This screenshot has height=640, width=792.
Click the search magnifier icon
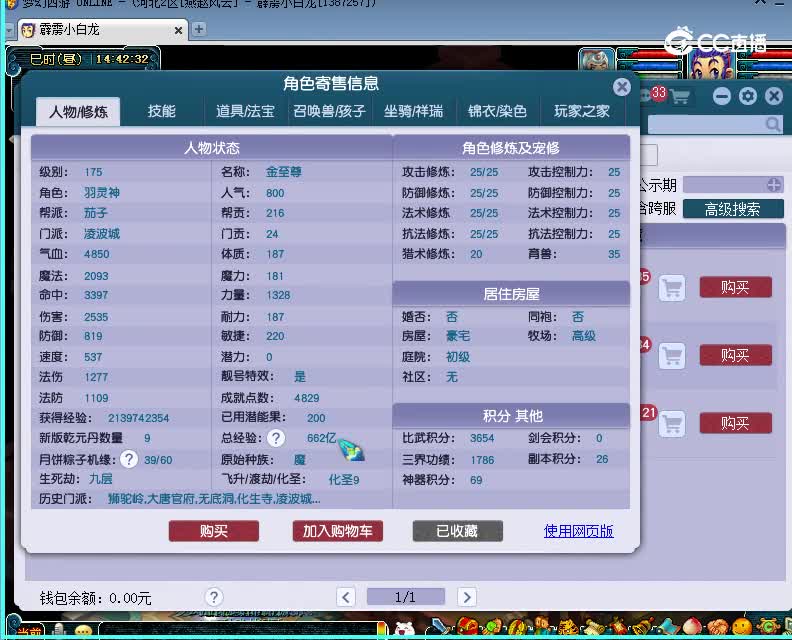coord(773,124)
